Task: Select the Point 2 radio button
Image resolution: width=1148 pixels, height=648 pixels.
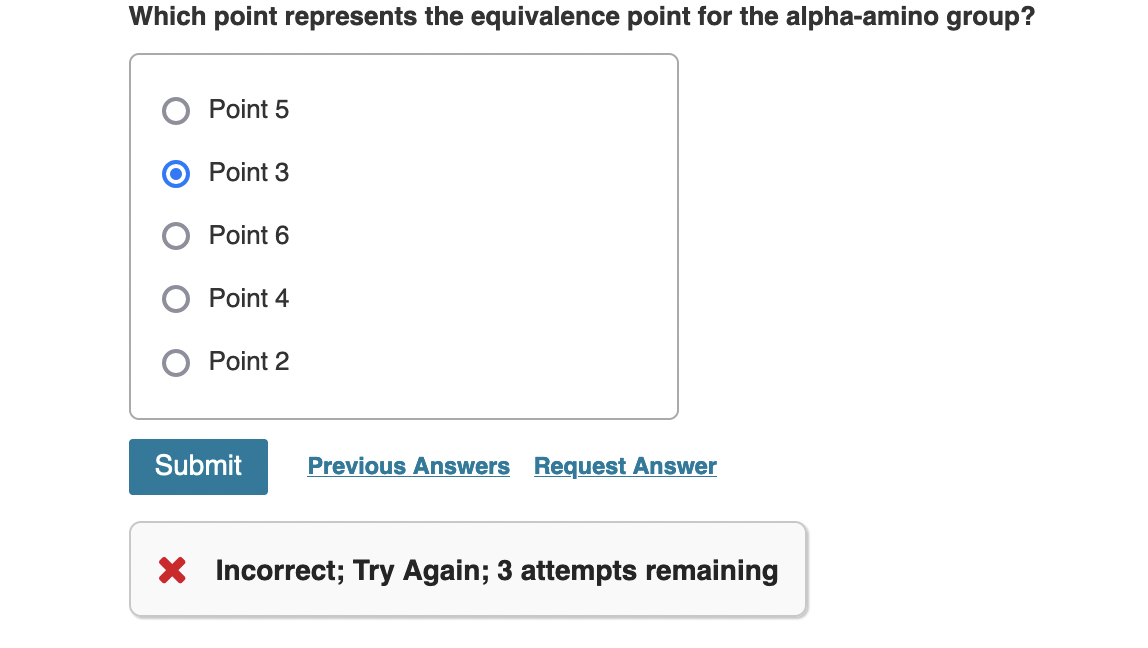Action: tap(176, 363)
